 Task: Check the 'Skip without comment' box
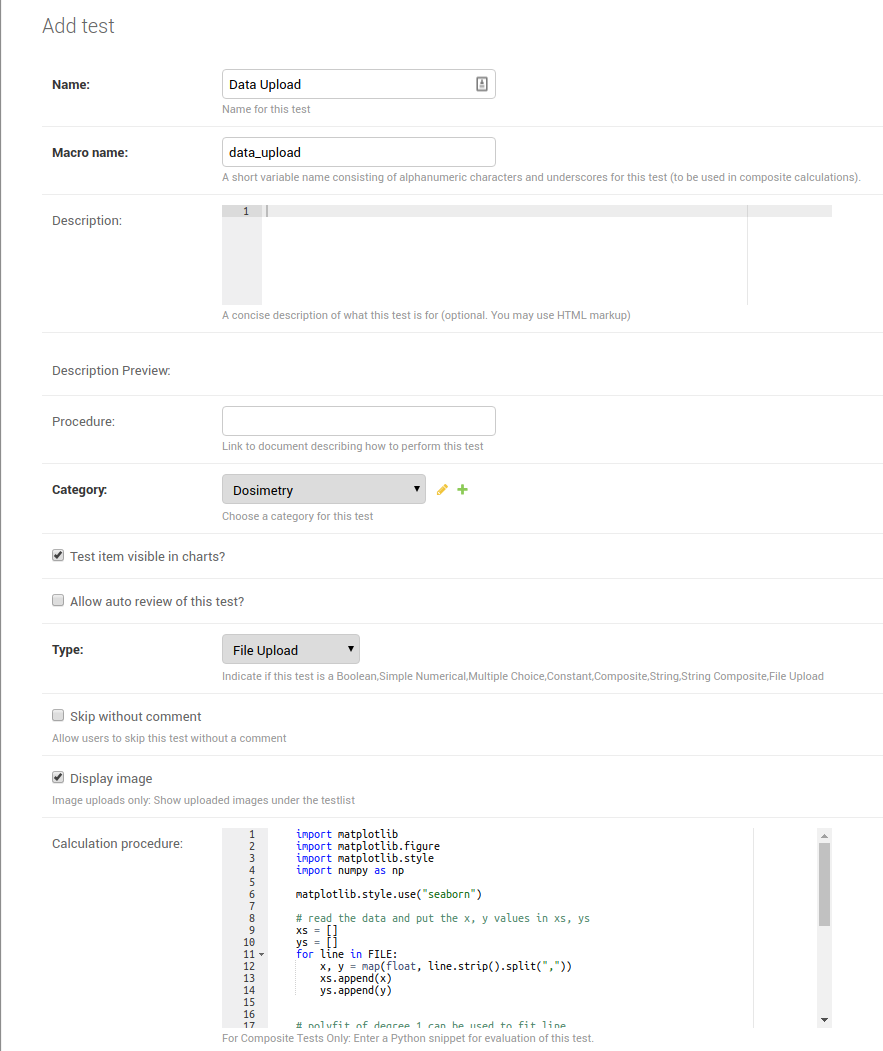tap(58, 716)
